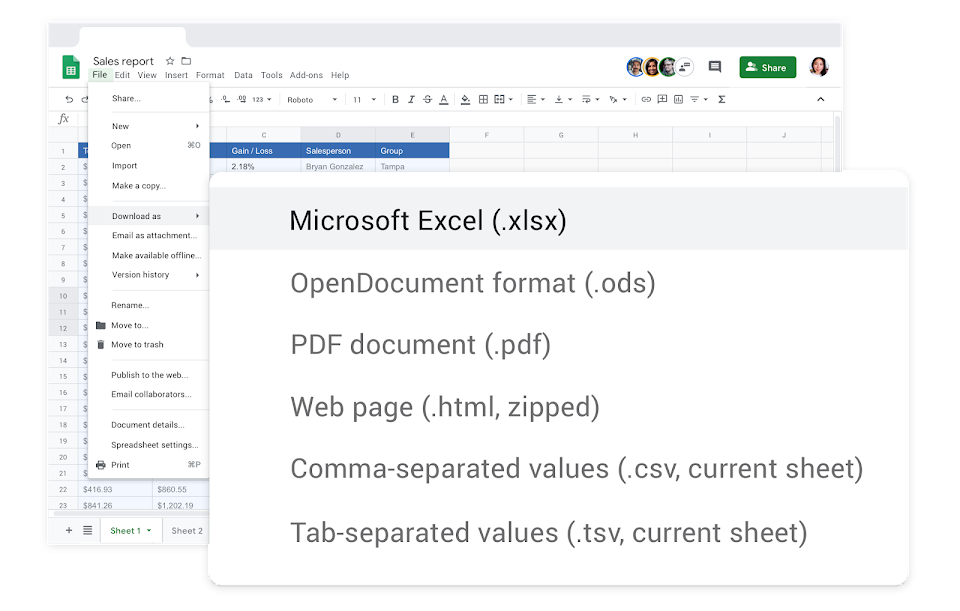Click the user profile avatar at top right

[x=819, y=67]
